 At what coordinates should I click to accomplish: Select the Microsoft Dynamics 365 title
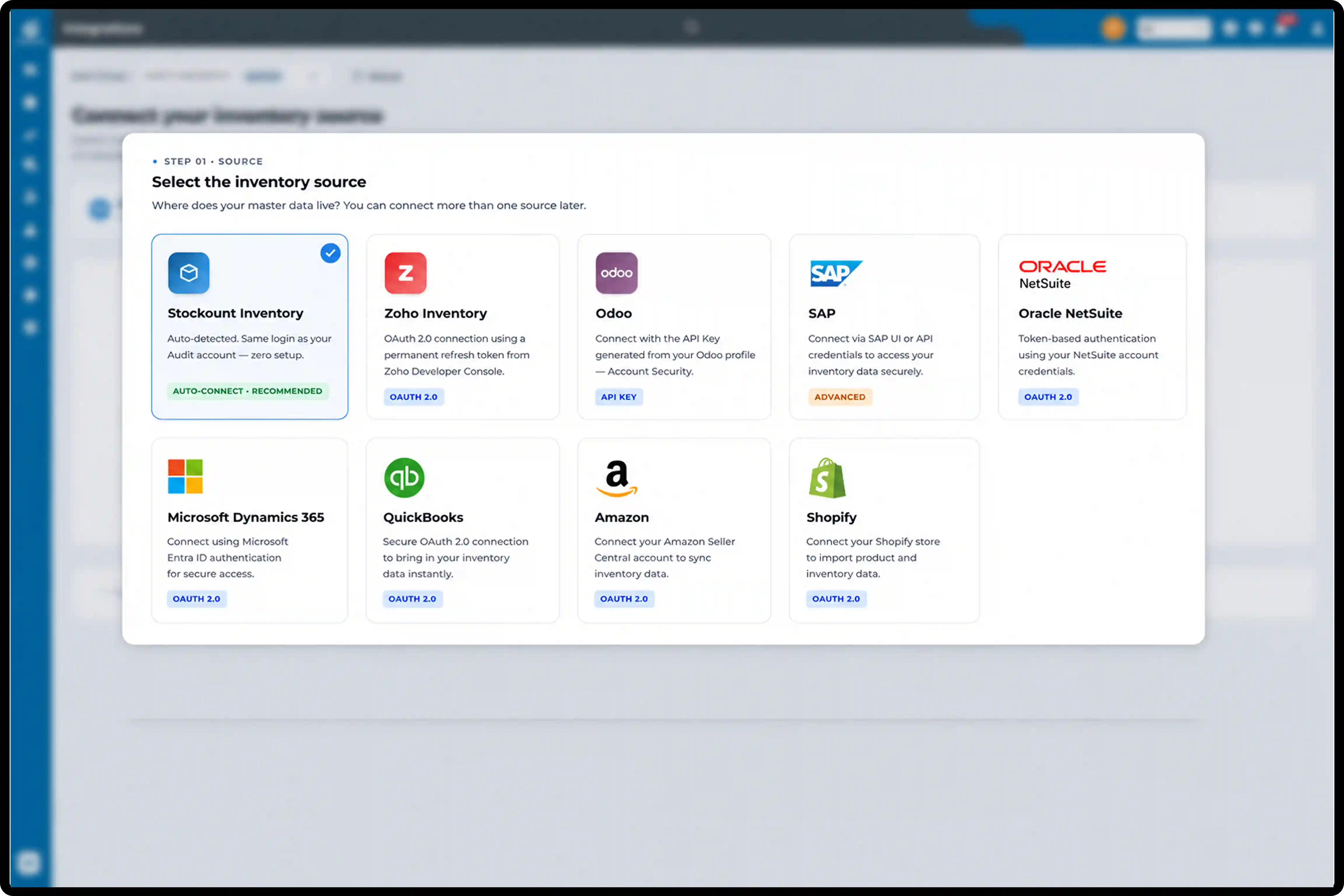click(x=246, y=517)
